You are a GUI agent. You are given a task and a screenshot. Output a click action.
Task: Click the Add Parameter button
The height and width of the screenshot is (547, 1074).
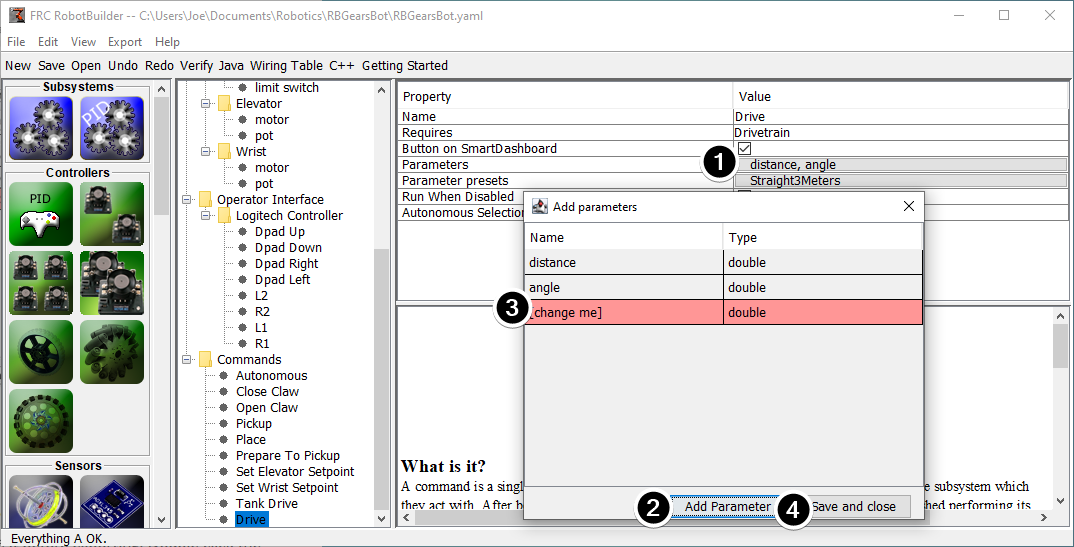point(727,507)
